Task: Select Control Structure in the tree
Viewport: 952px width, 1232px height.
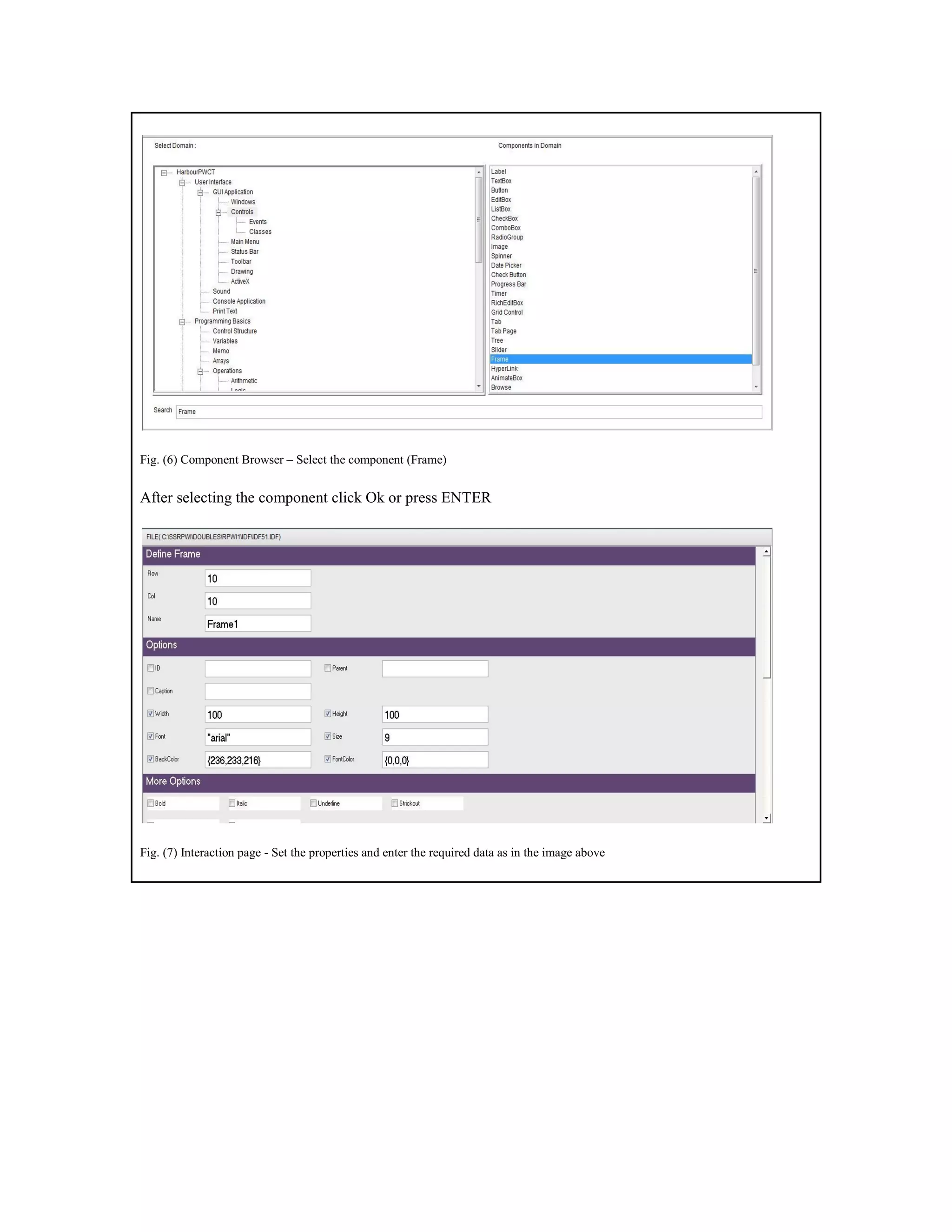Action: tap(235, 331)
